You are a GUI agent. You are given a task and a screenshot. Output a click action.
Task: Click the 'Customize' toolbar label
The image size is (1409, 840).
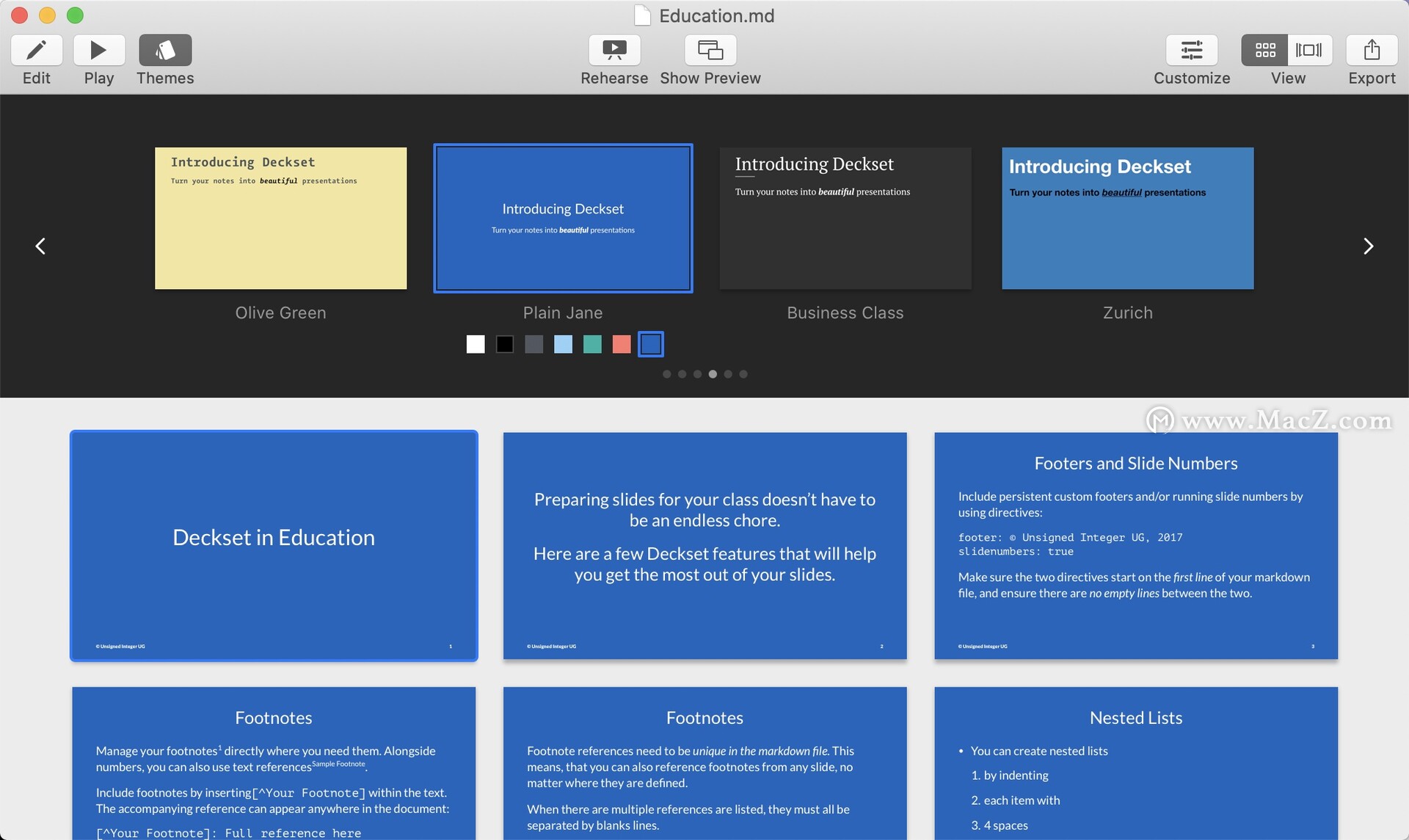tap(1192, 78)
